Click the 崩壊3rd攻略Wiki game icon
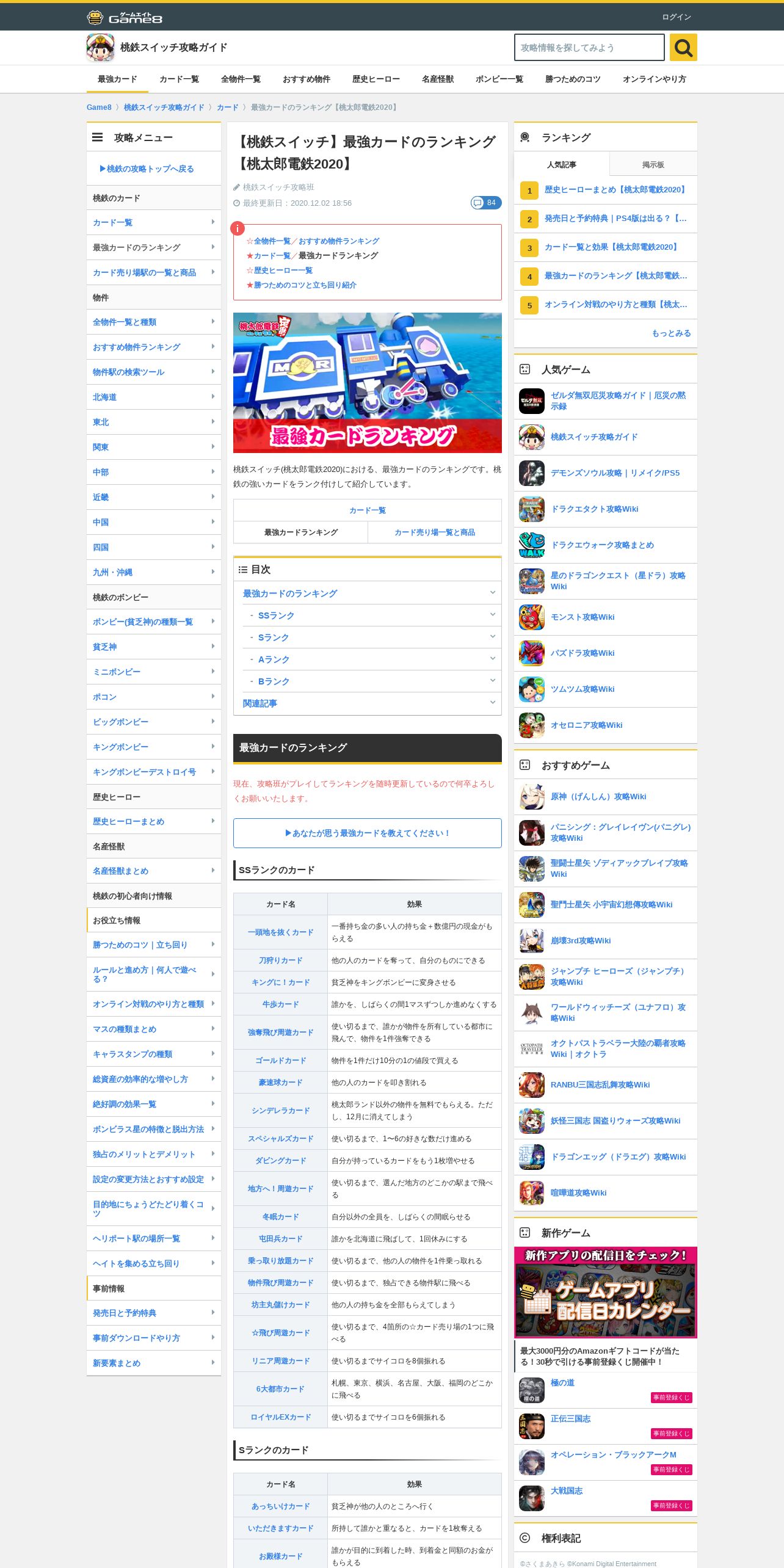The height and width of the screenshot is (1568, 784). (x=532, y=941)
